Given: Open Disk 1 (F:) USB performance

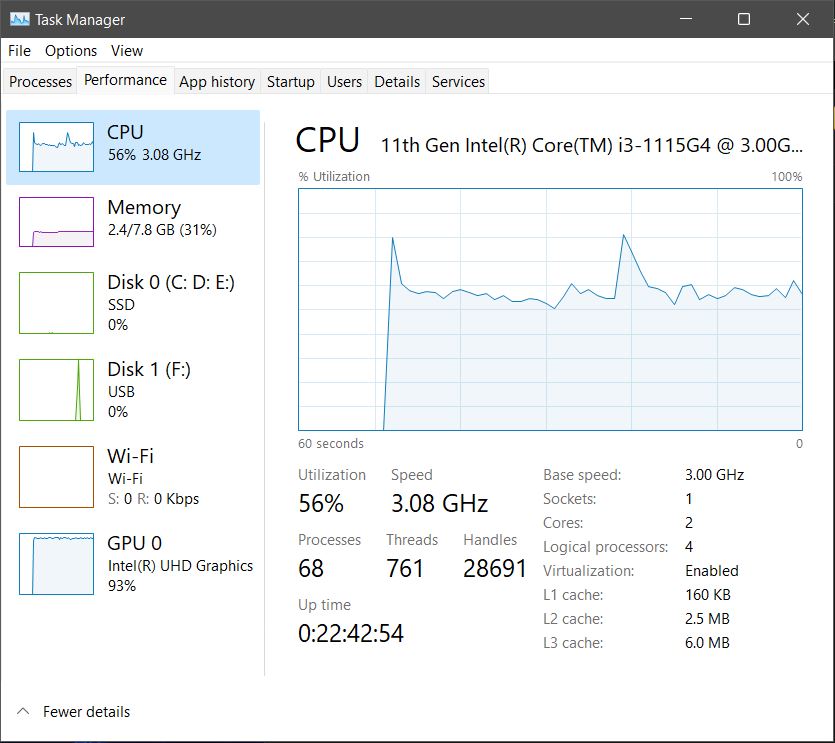Looking at the screenshot, I should (150, 389).
